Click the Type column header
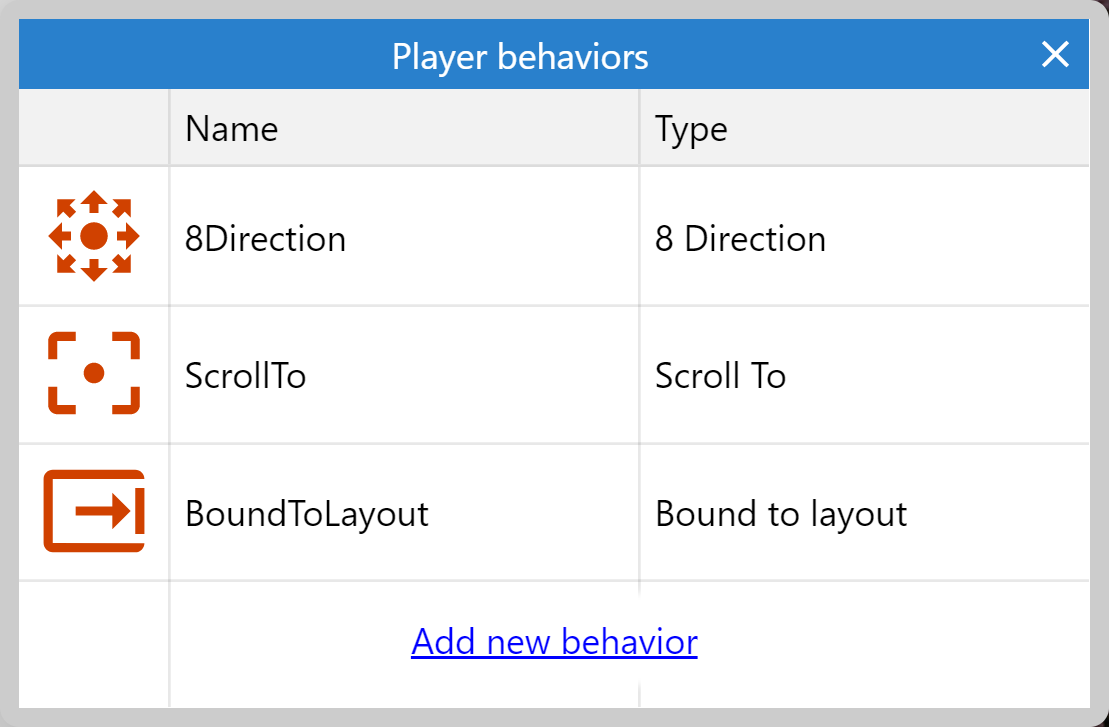Viewport: 1109px width, 727px height. (691, 128)
